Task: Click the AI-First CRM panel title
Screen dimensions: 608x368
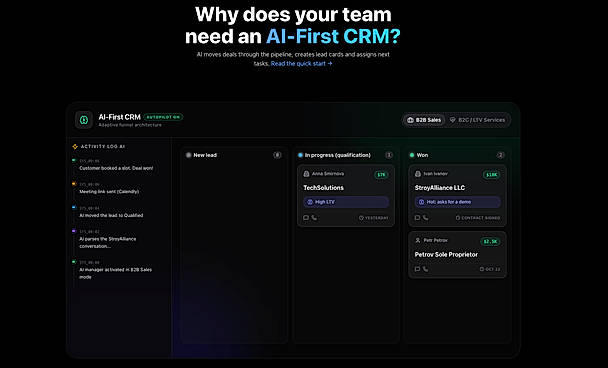Action: 119,117
